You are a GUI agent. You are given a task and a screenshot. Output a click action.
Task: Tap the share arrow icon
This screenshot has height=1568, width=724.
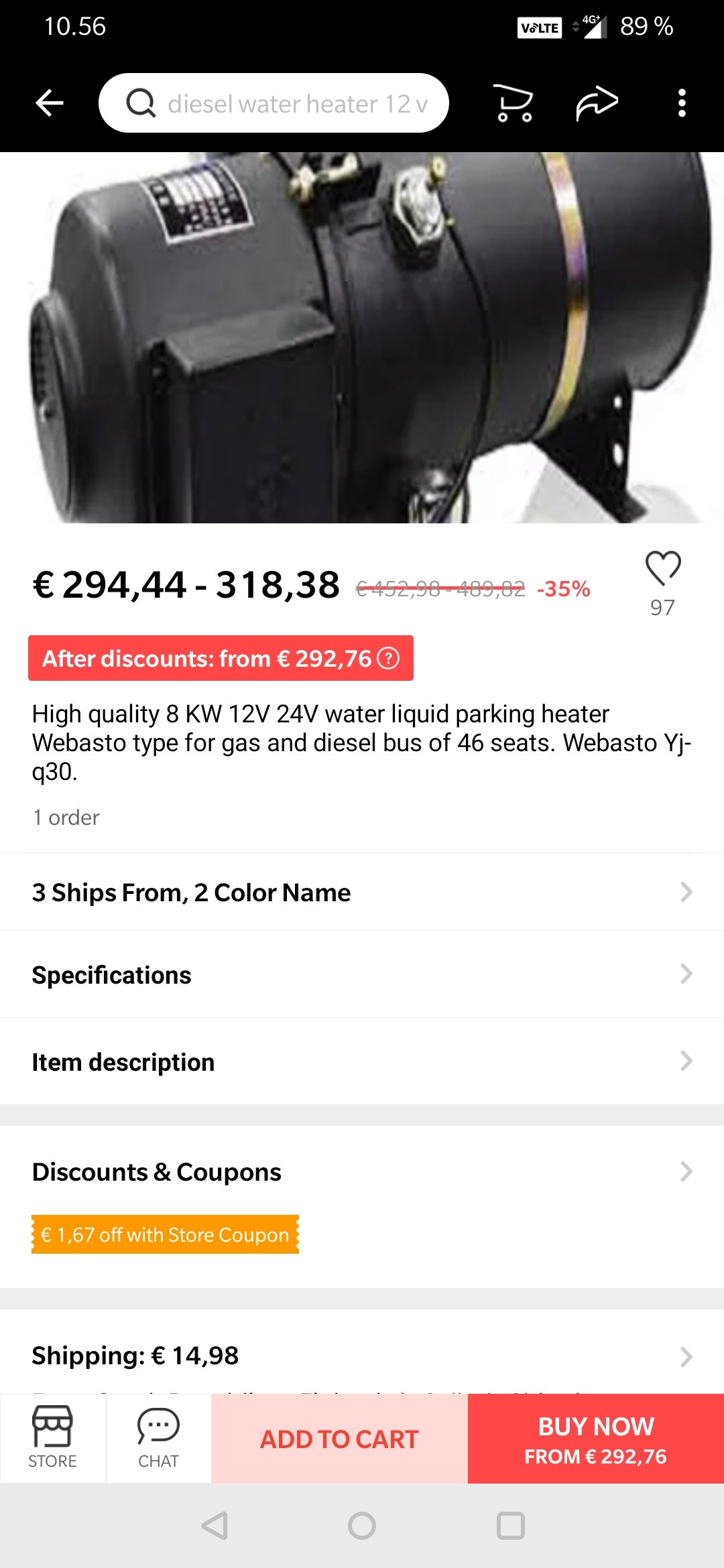(597, 103)
